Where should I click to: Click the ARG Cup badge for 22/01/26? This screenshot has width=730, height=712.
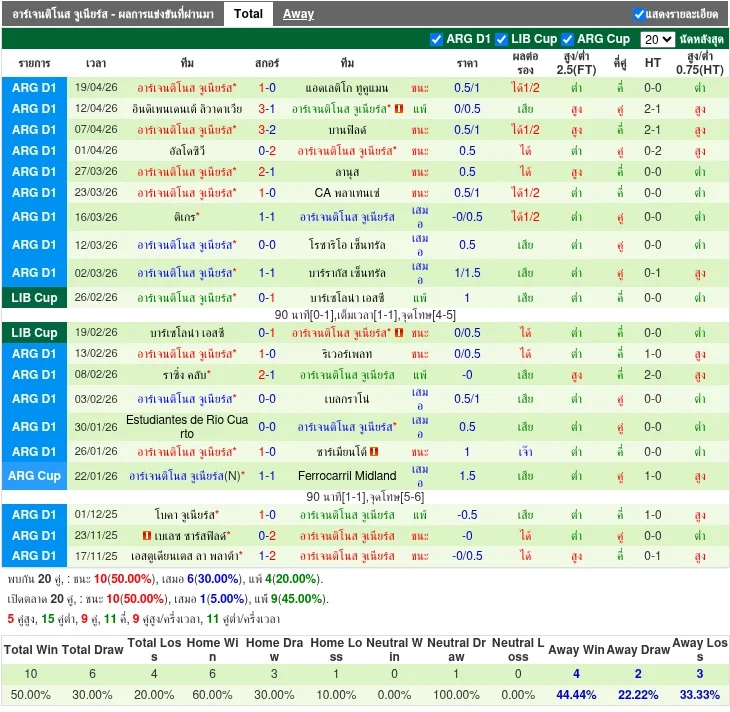35,476
